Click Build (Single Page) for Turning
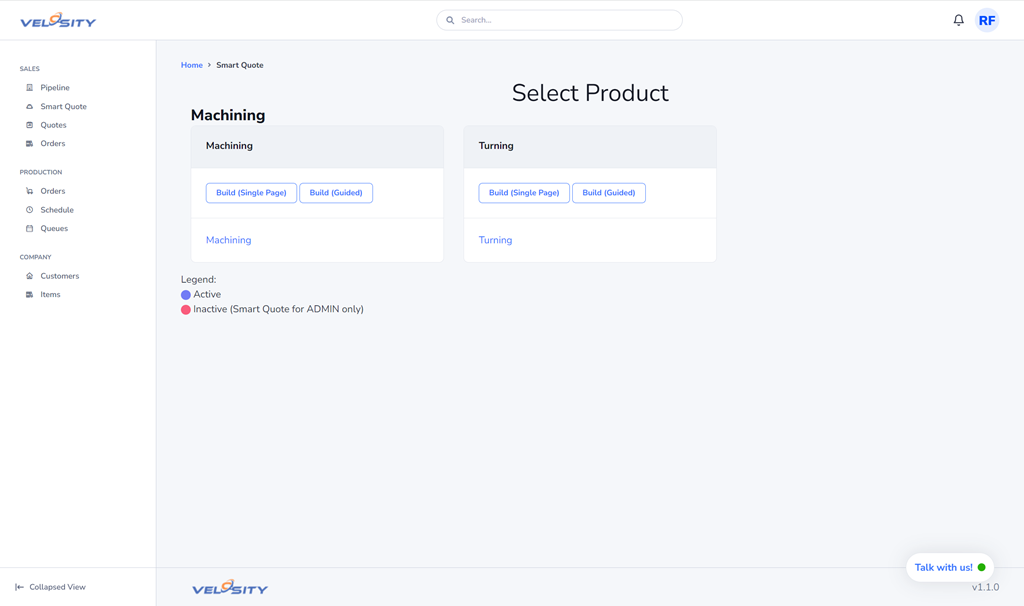Screen dimensions: 1024x606 tap(524, 193)
